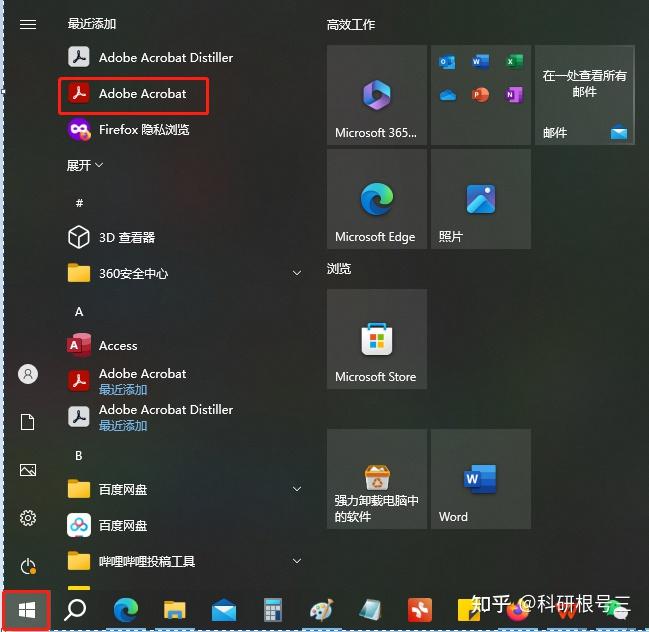
Task: Open the Word tile
Action: click(x=481, y=479)
